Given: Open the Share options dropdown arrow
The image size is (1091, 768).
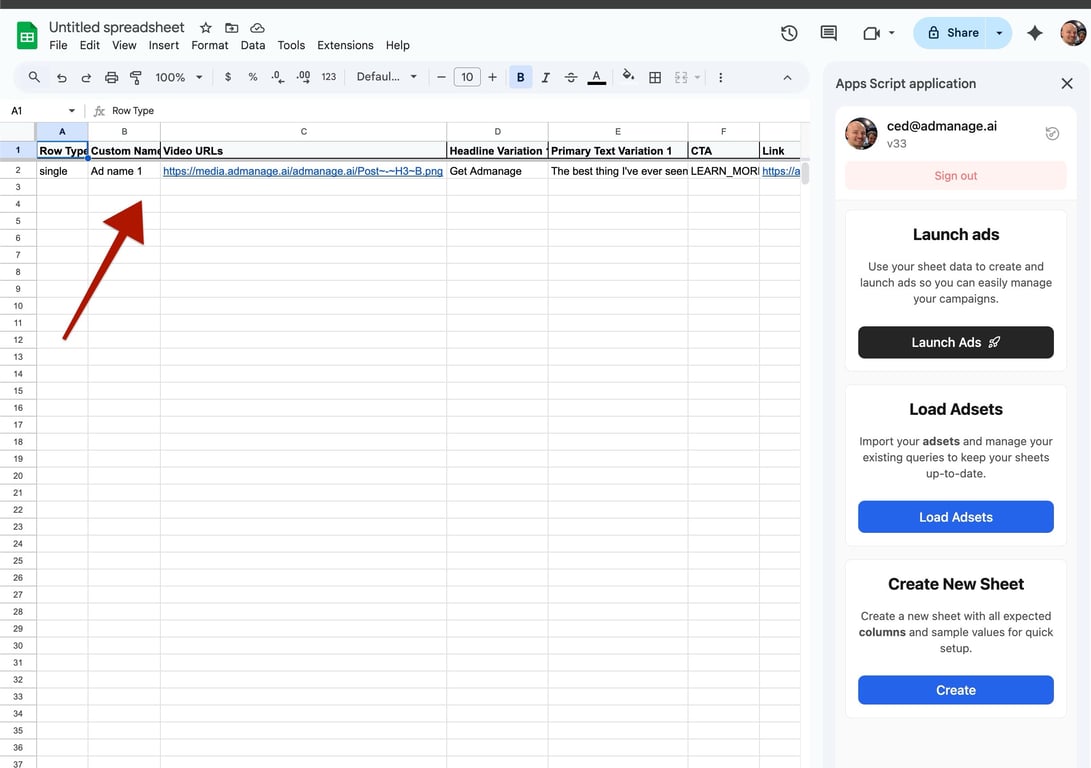Looking at the screenshot, I should [x=999, y=33].
